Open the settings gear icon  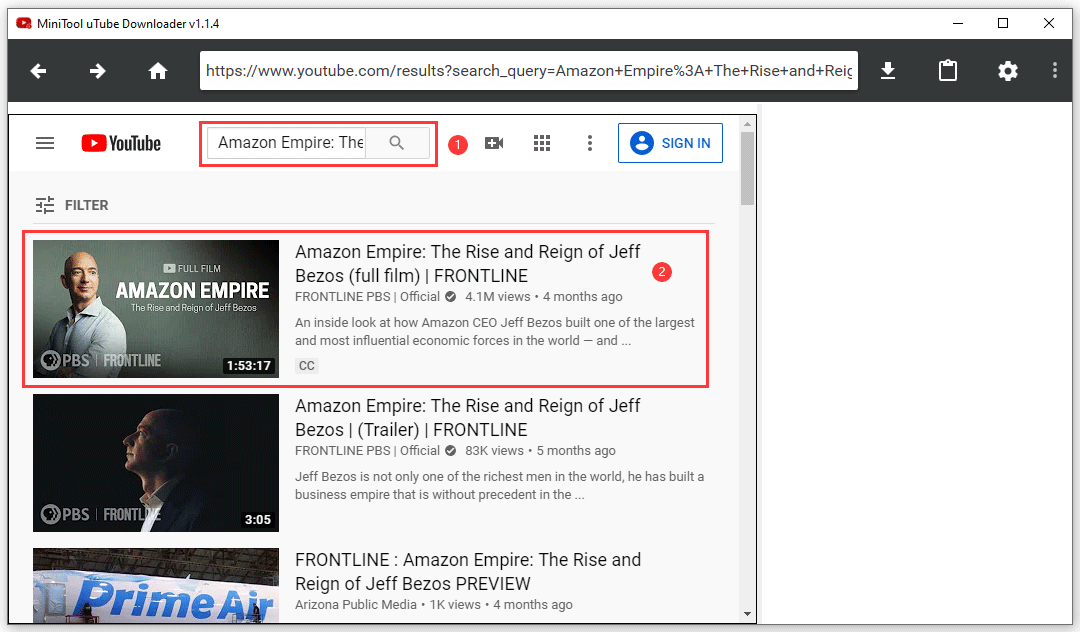coord(1007,70)
